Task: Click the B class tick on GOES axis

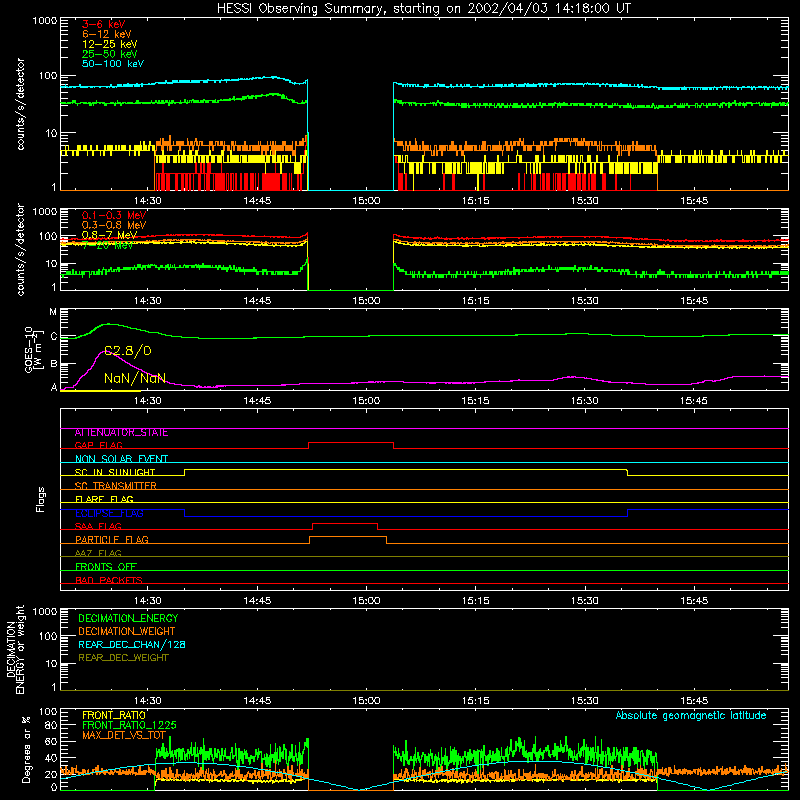Action: (54, 364)
